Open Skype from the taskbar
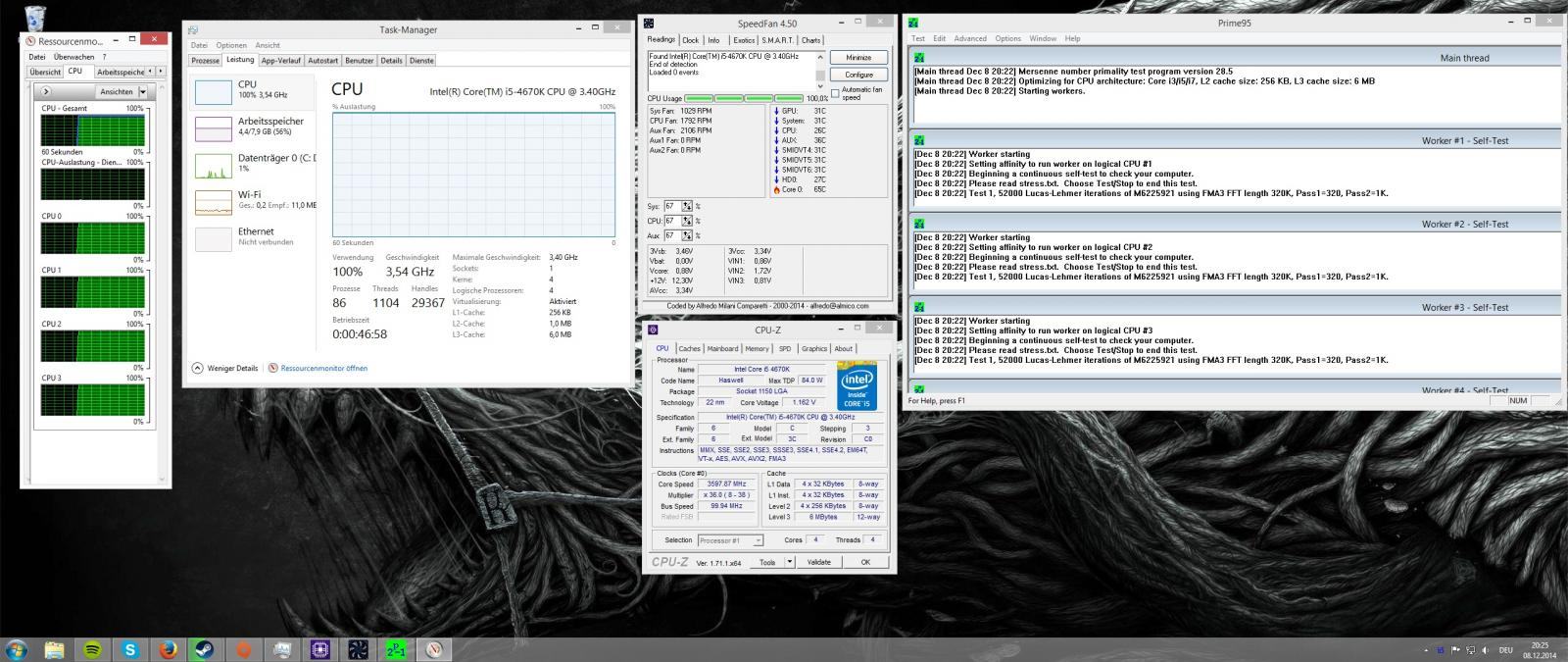The width and height of the screenshot is (1568, 662). 130,649
